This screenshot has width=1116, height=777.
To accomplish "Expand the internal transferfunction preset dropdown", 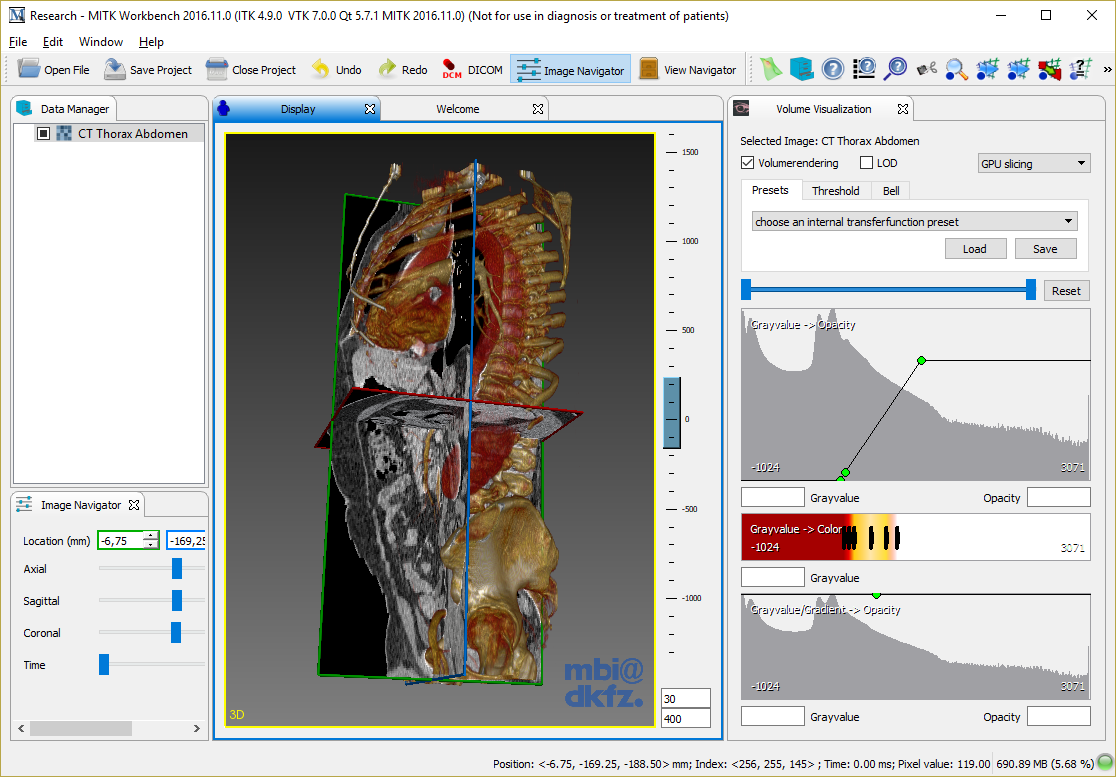I will coord(914,222).
